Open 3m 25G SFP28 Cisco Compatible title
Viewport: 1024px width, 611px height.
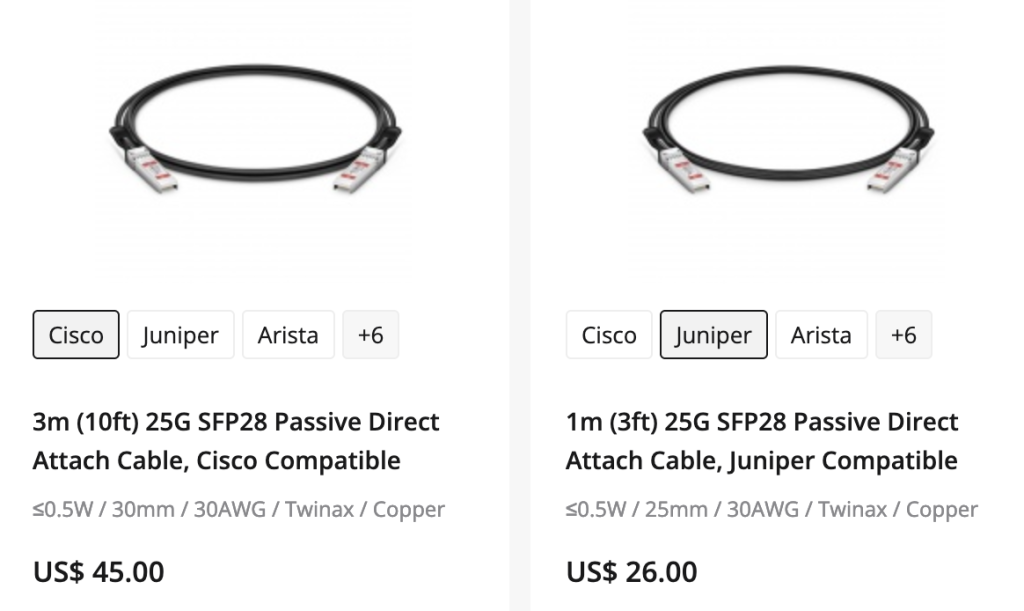tap(236, 441)
